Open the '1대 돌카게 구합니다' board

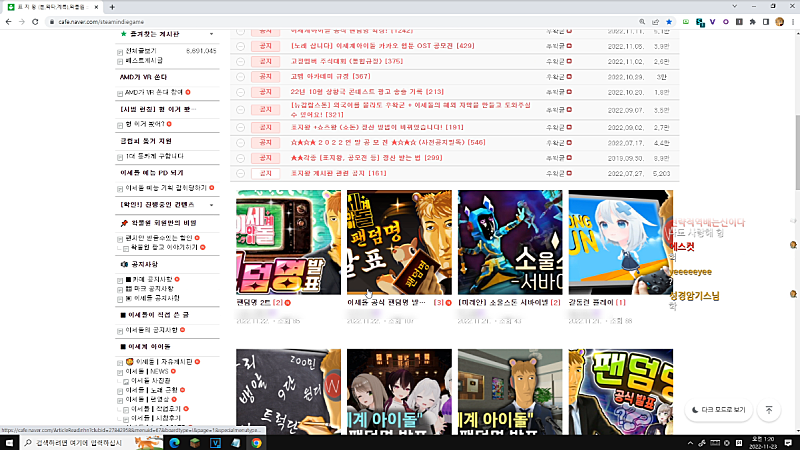(155, 156)
